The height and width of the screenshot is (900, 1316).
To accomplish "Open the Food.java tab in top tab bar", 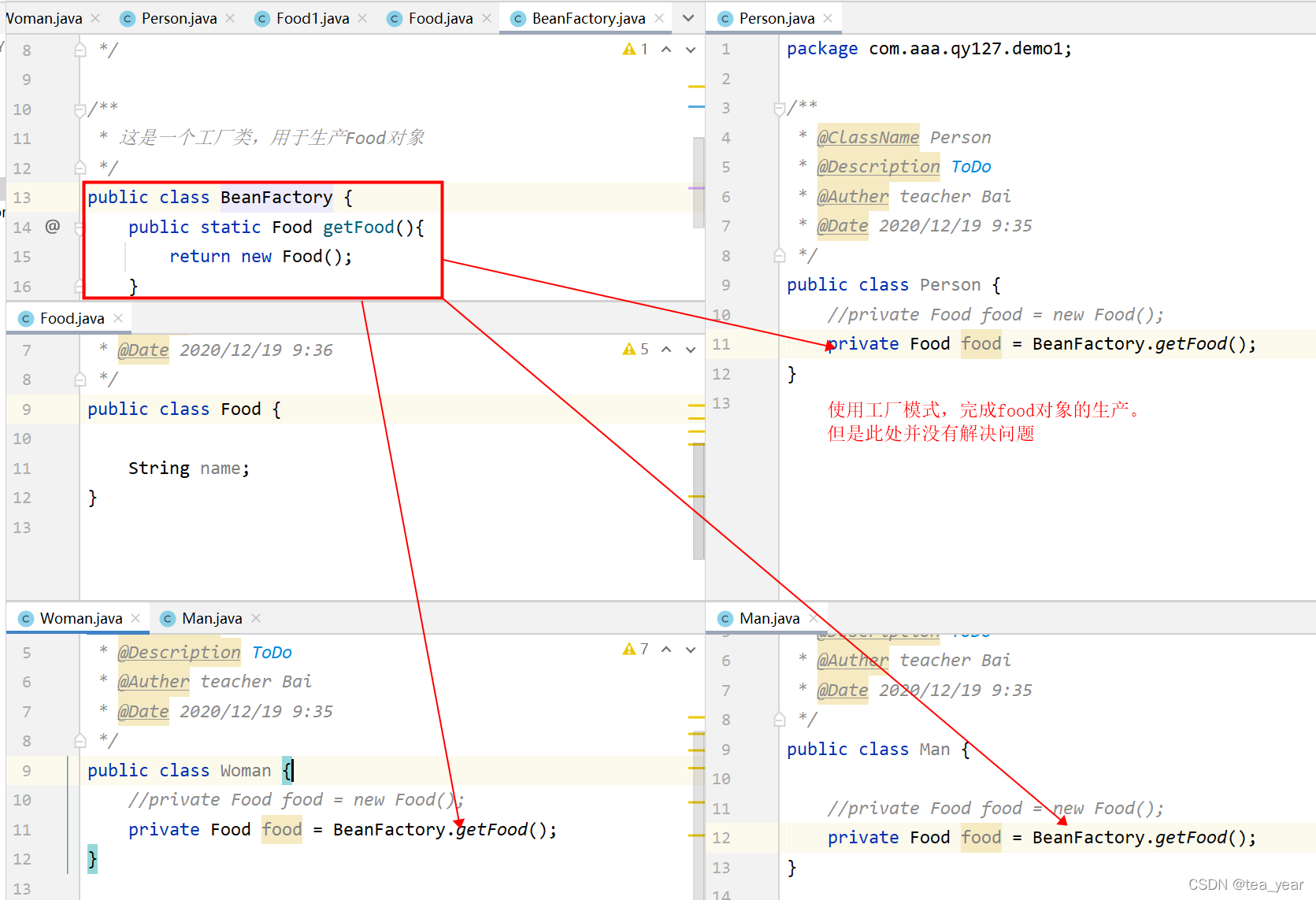I will coord(440,18).
